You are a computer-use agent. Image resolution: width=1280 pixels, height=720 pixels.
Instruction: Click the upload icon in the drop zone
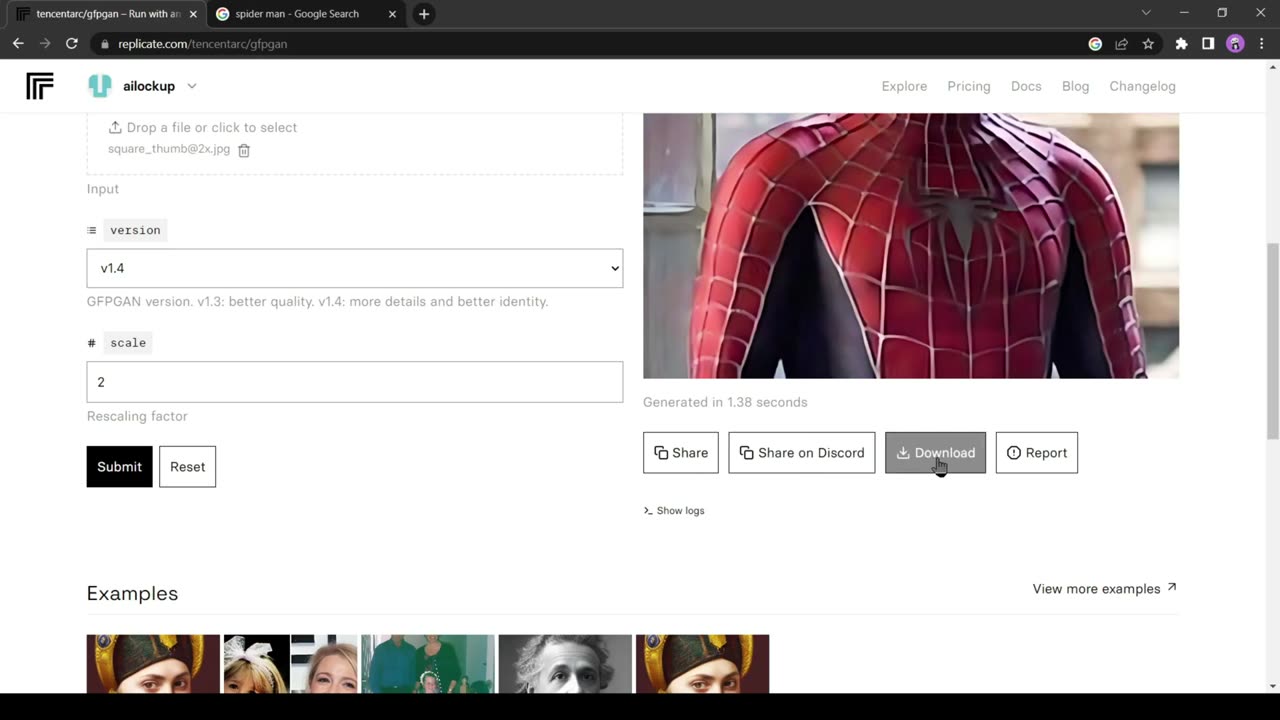[115, 127]
